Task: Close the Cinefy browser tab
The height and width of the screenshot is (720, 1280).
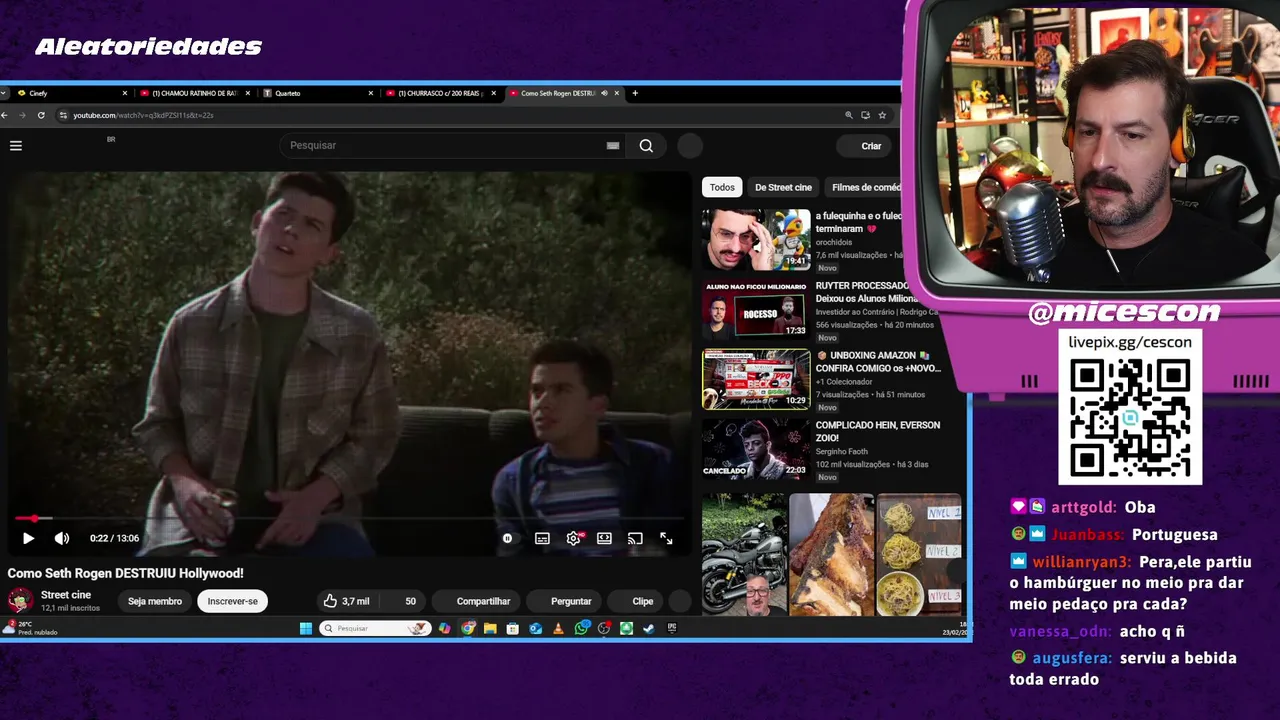Action: pyautogui.click(x=125, y=93)
